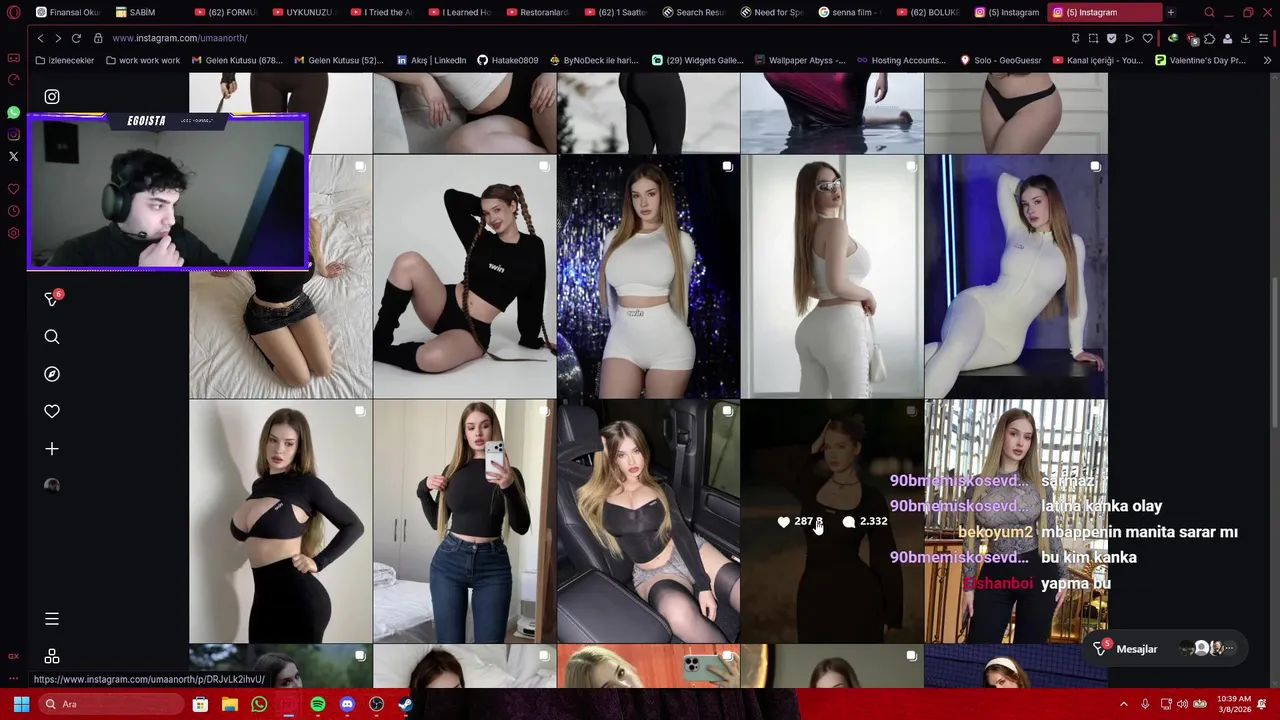
Task: Switch to the "Finansal Oku" tab
Action: (68, 12)
